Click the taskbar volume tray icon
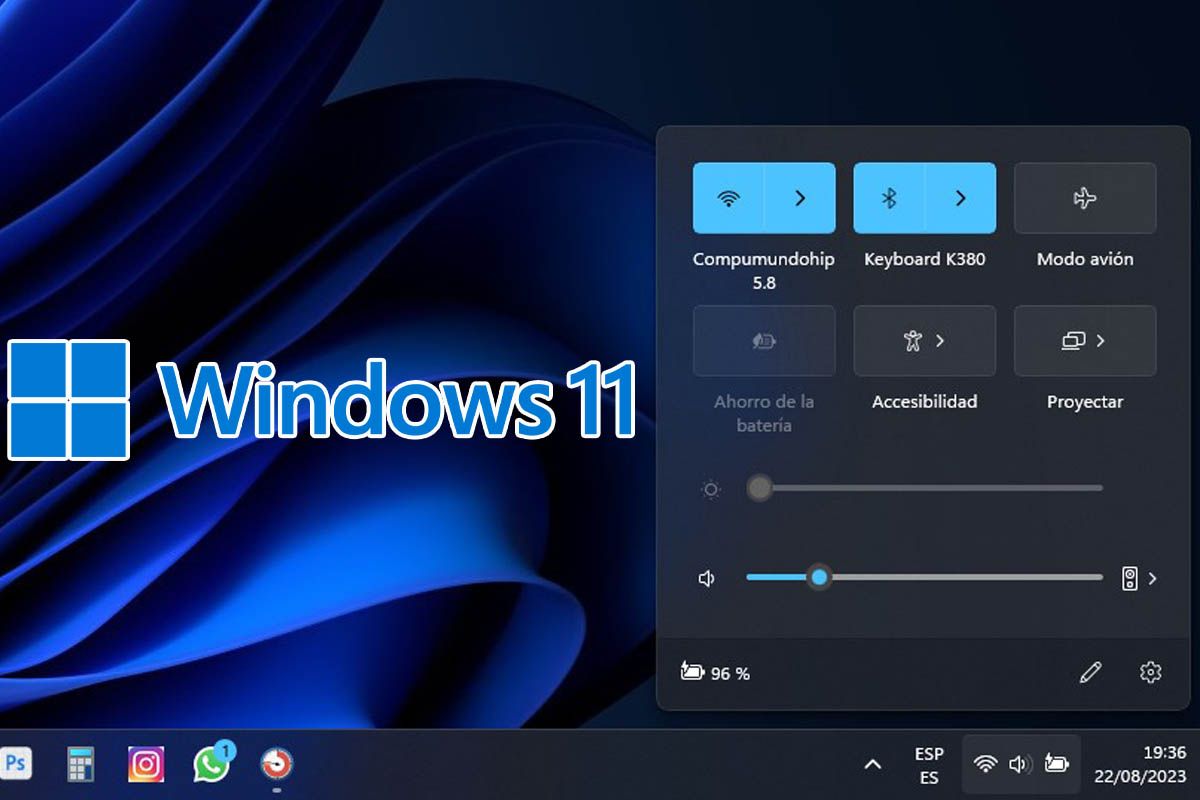Viewport: 1200px width, 800px height. 1020,765
